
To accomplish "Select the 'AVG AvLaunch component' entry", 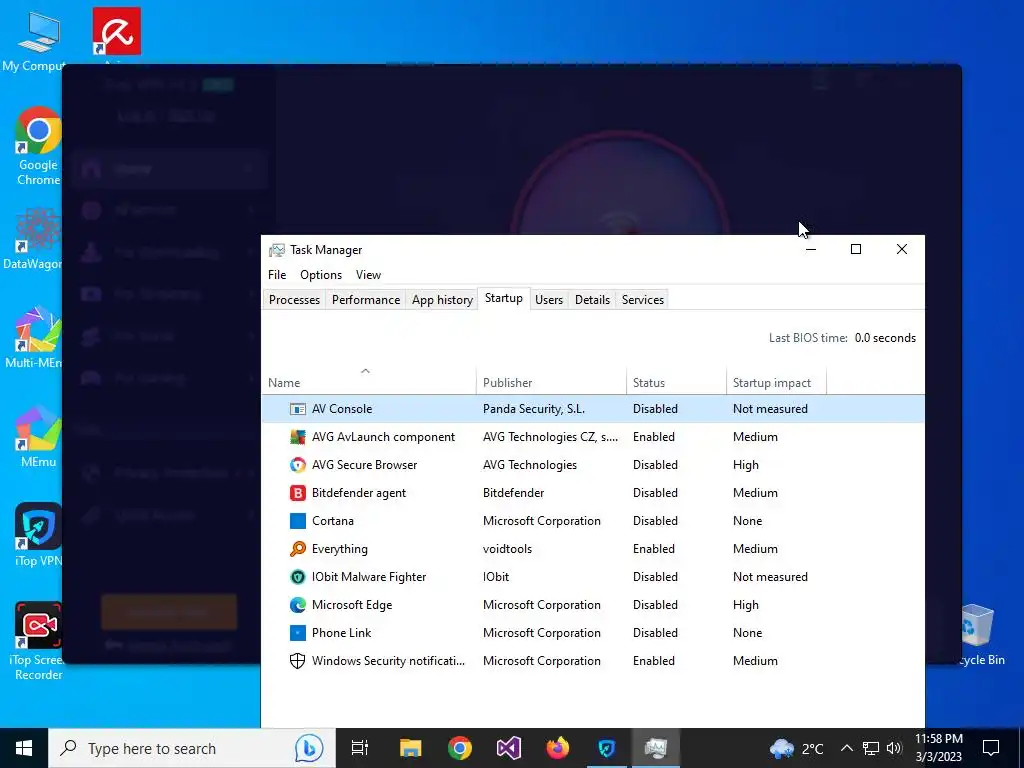I will (x=593, y=437).
